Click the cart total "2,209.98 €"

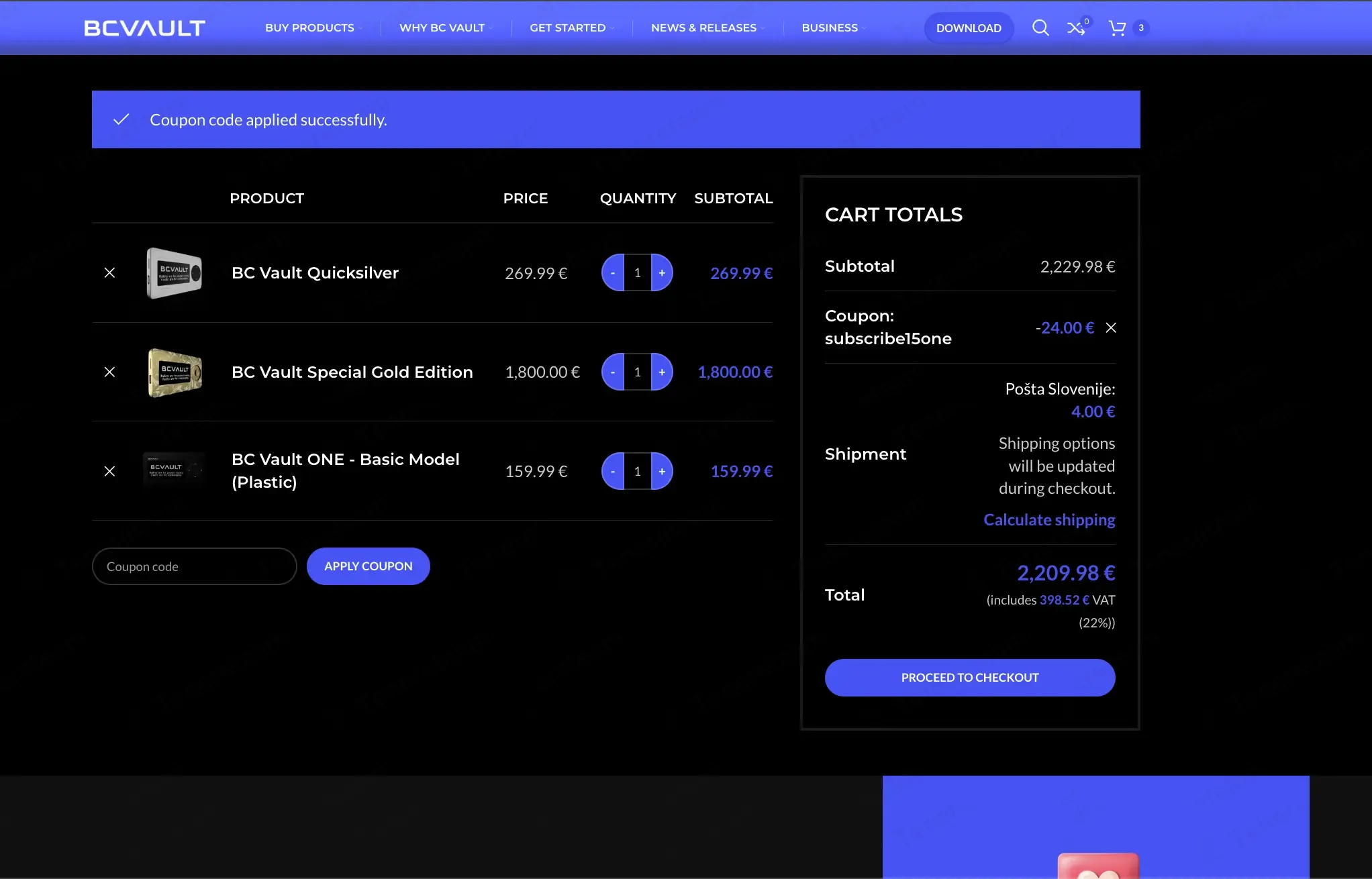[1066, 573]
